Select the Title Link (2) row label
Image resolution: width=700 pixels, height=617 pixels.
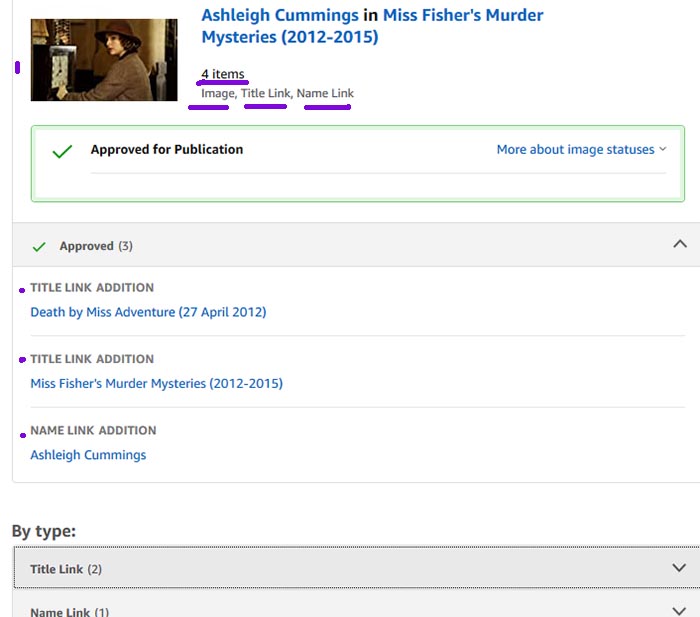coord(66,569)
